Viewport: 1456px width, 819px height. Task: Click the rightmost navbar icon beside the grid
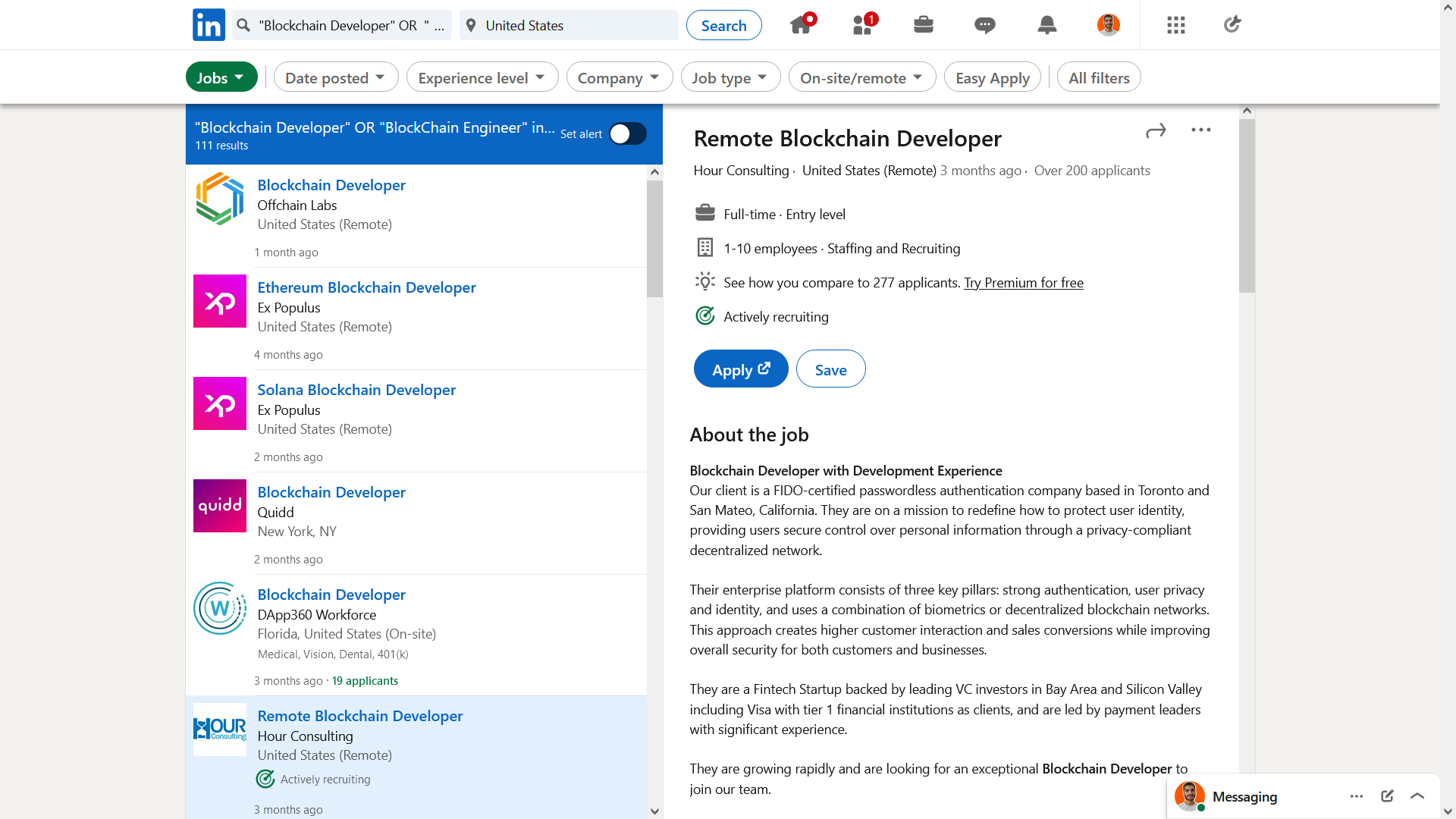tap(1232, 24)
